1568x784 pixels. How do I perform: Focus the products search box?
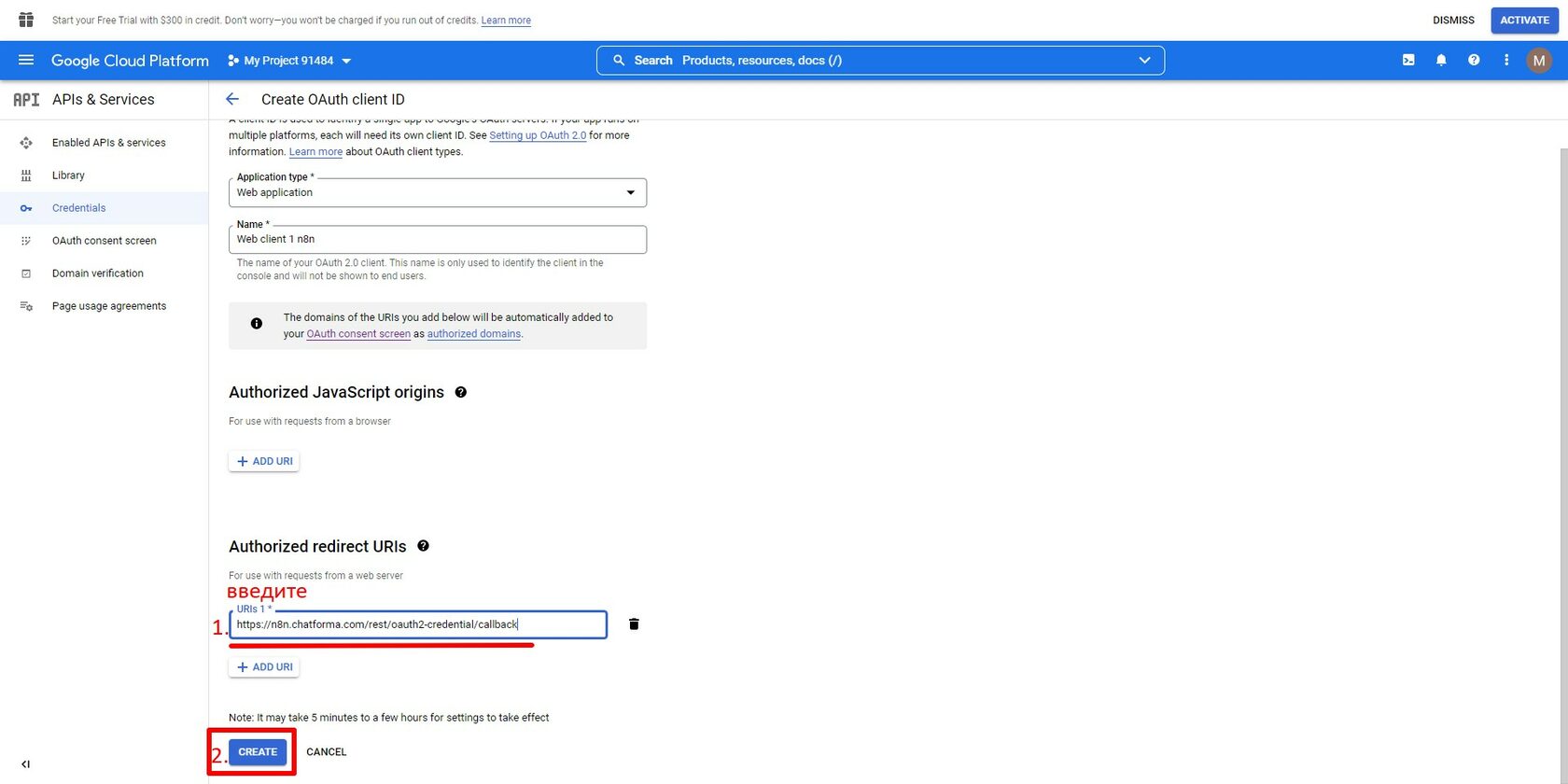point(880,61)
